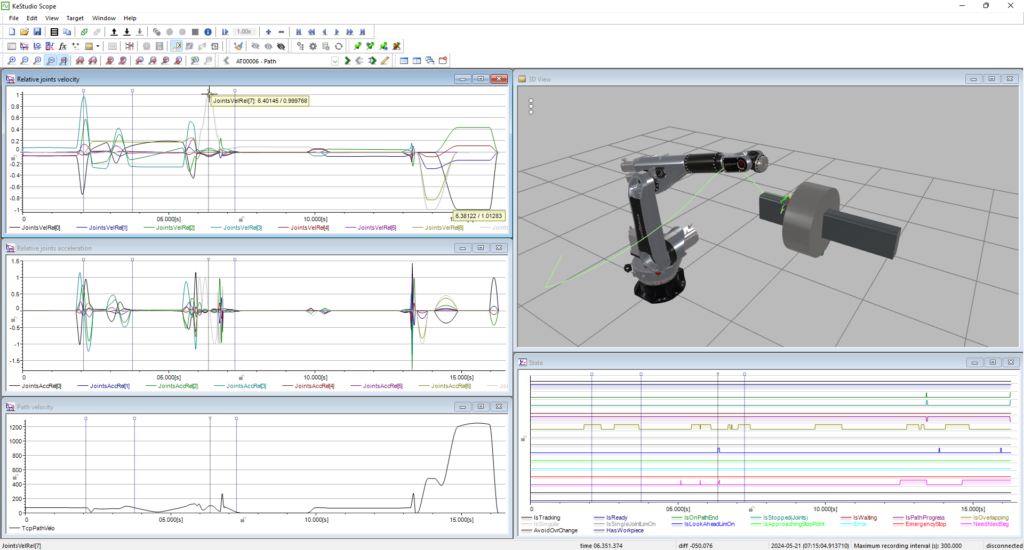Click the stop square playback icon
1024x550 pixels.
[195, 31]
